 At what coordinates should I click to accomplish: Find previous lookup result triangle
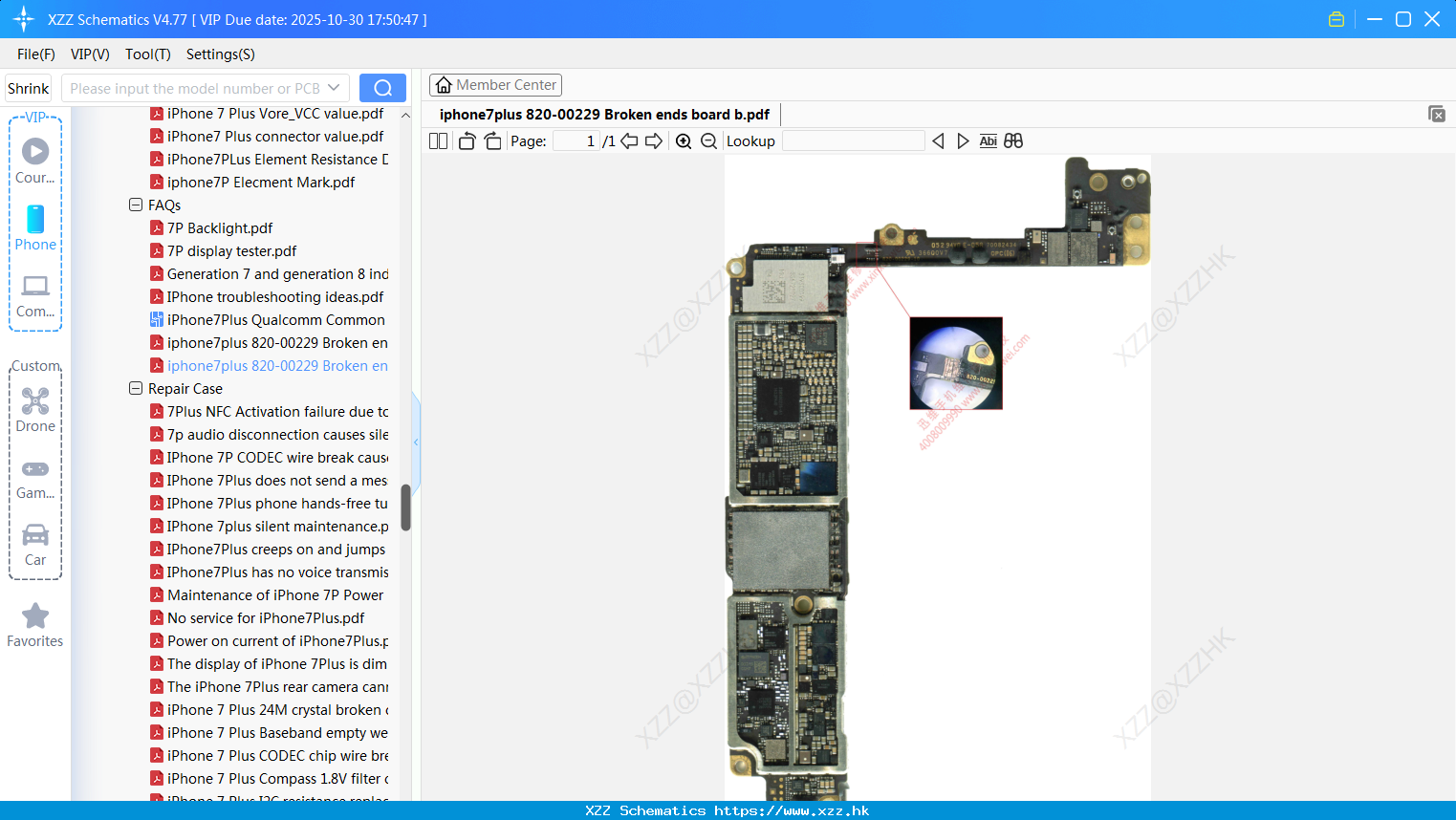(938, 141)
